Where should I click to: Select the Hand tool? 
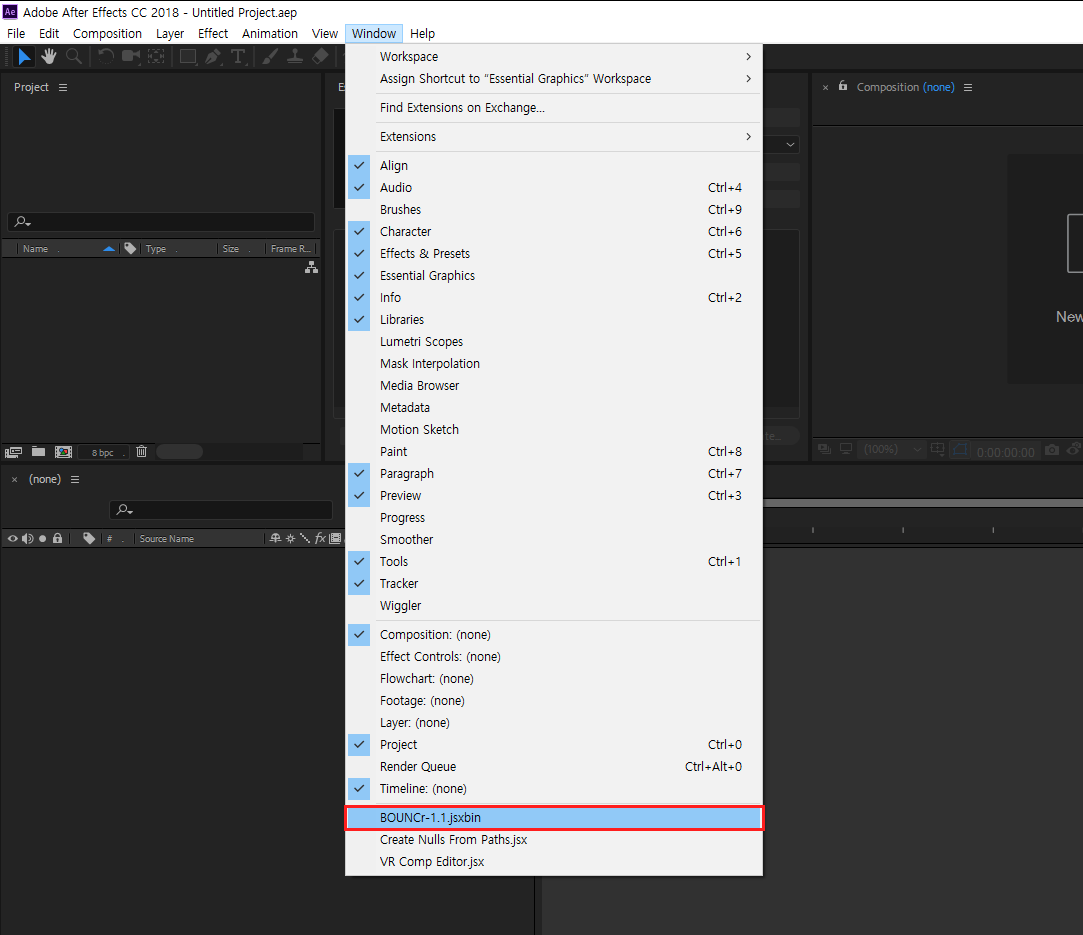[48, 57]
